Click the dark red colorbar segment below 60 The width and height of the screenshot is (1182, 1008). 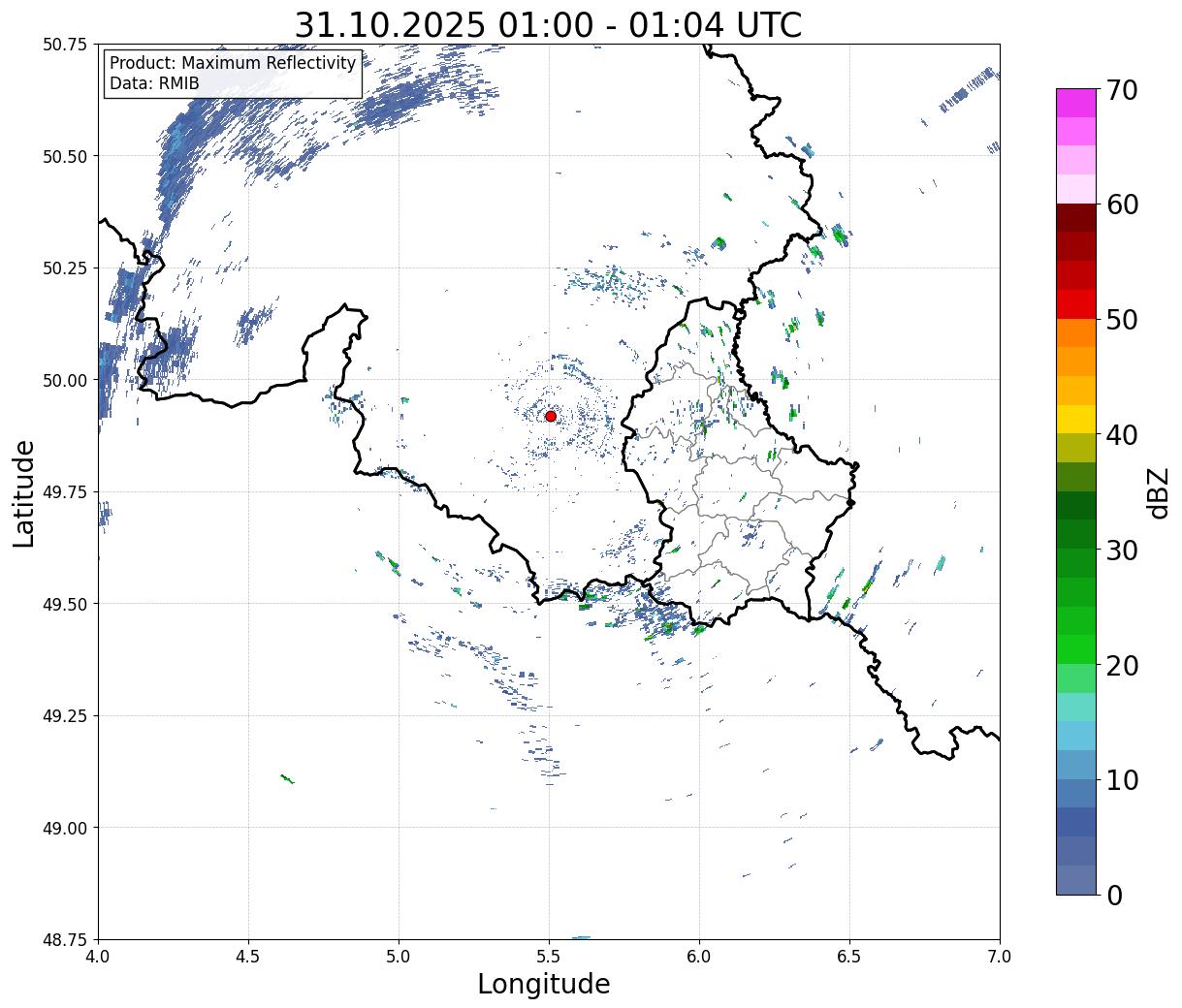(1076, 218)
